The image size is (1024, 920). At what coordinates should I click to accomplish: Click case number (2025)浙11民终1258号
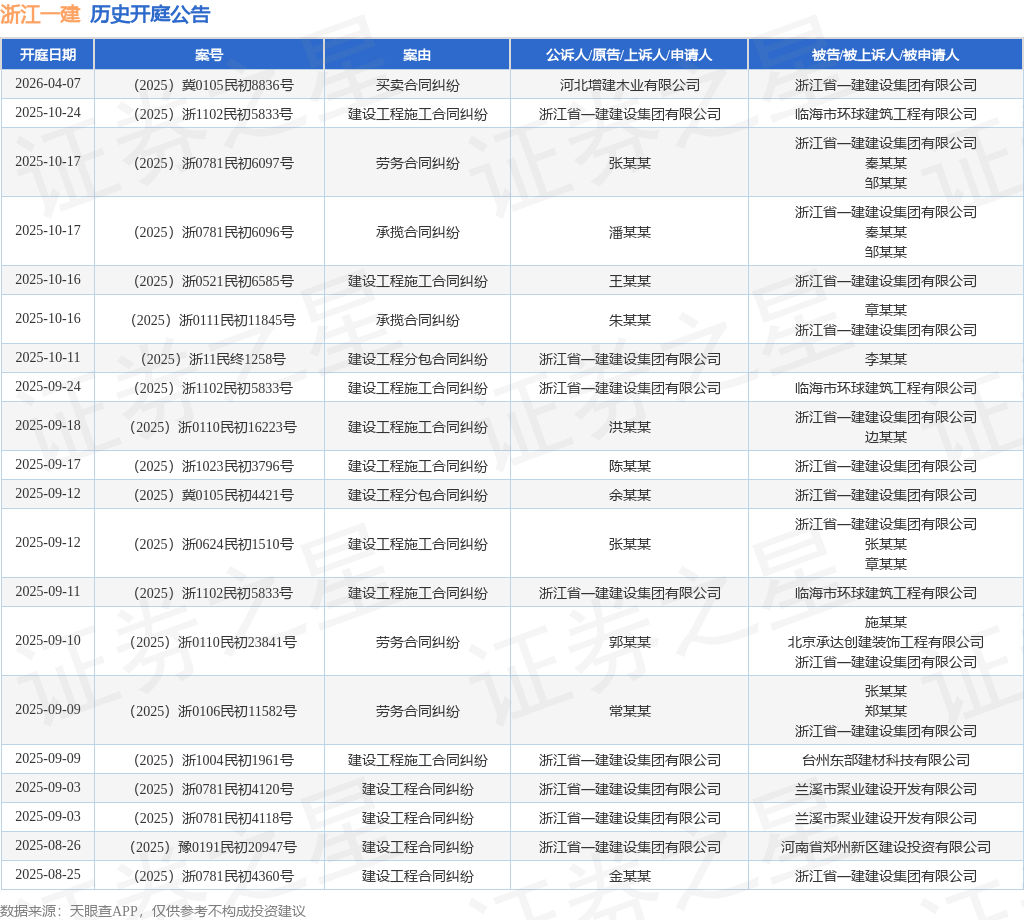click(213, 359)
